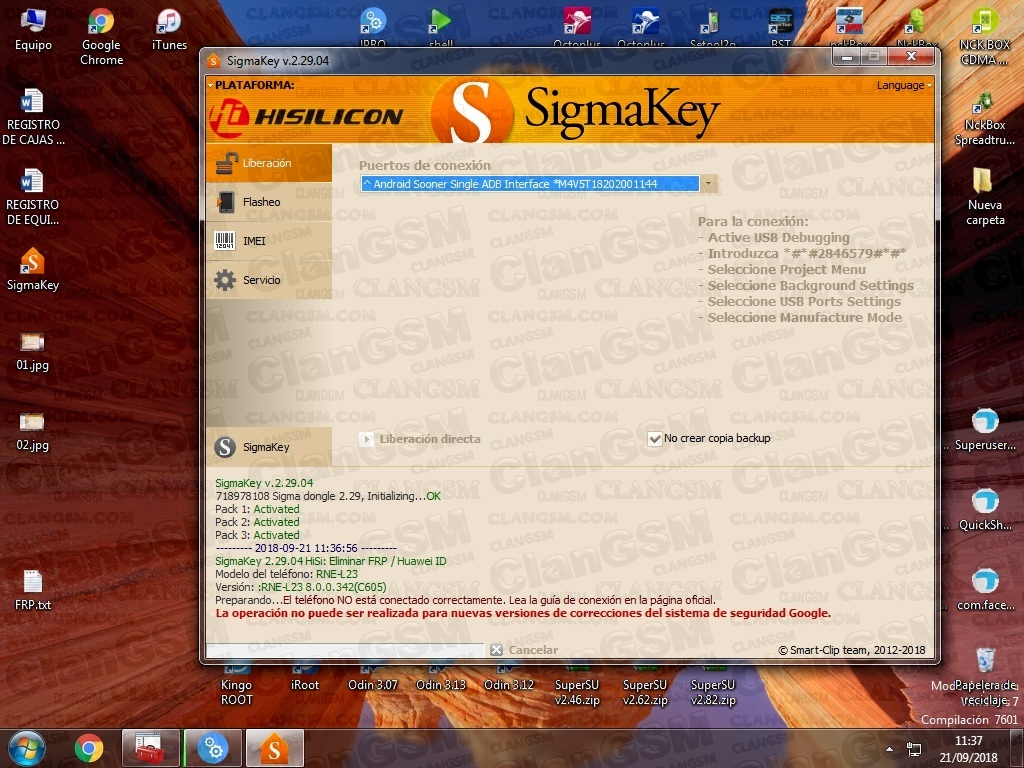The height and width of the screenshot is (768, 1024).
Task: Select SuperSU v2.46.zip on desktop
Action: pyautogui.click(x=577, y=686)
